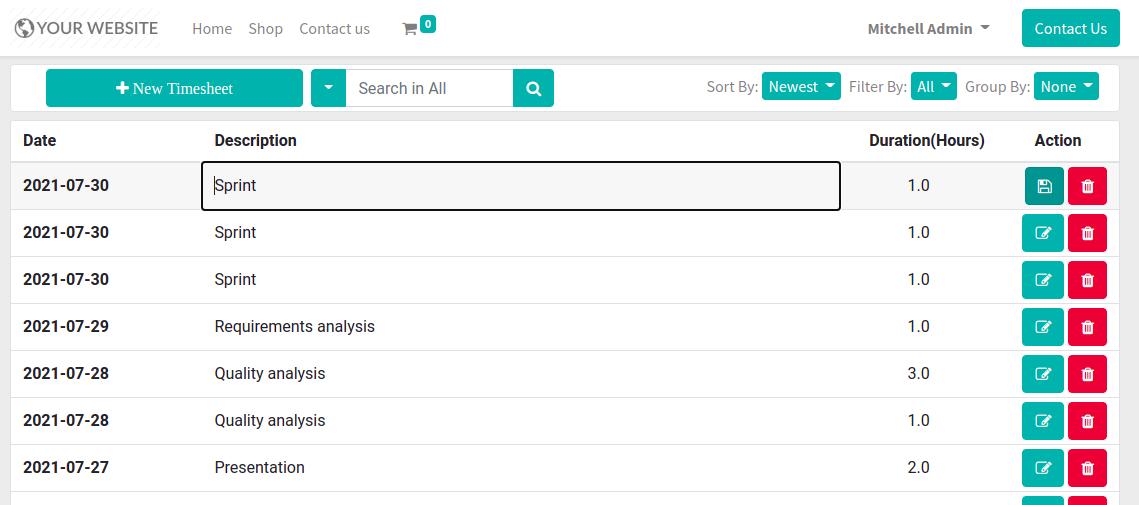Click the New Timesheet button
This screenshot has width=1139, height=505.
pos(174,88)
